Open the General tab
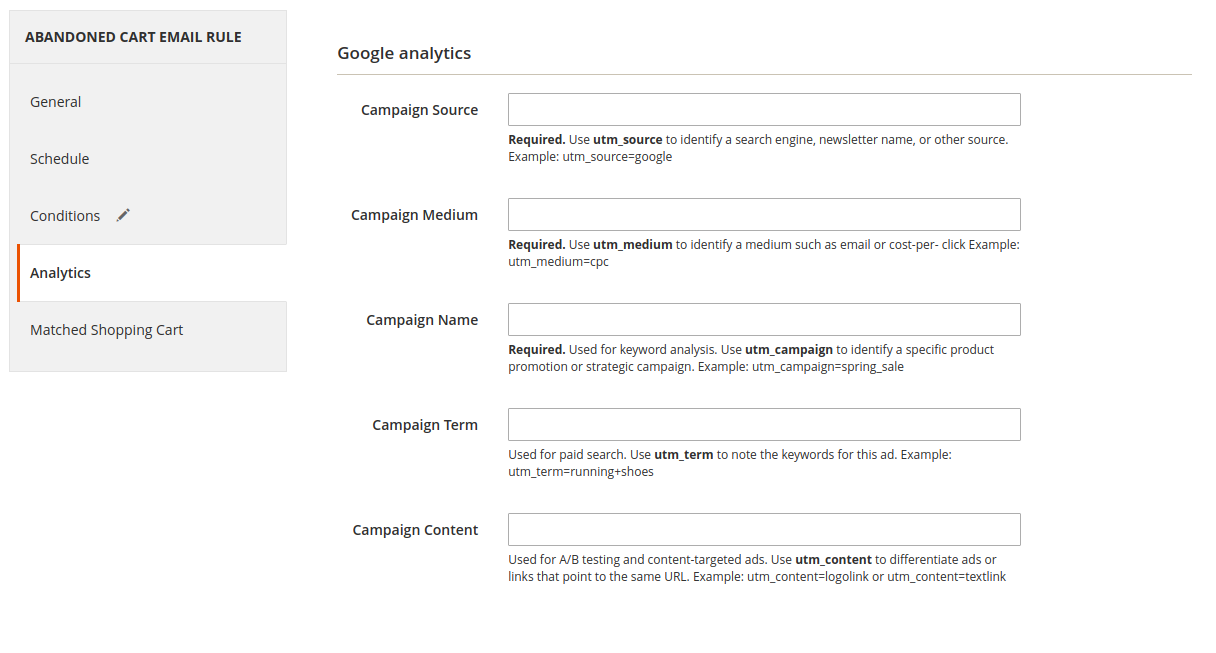 tap(56, 102)
